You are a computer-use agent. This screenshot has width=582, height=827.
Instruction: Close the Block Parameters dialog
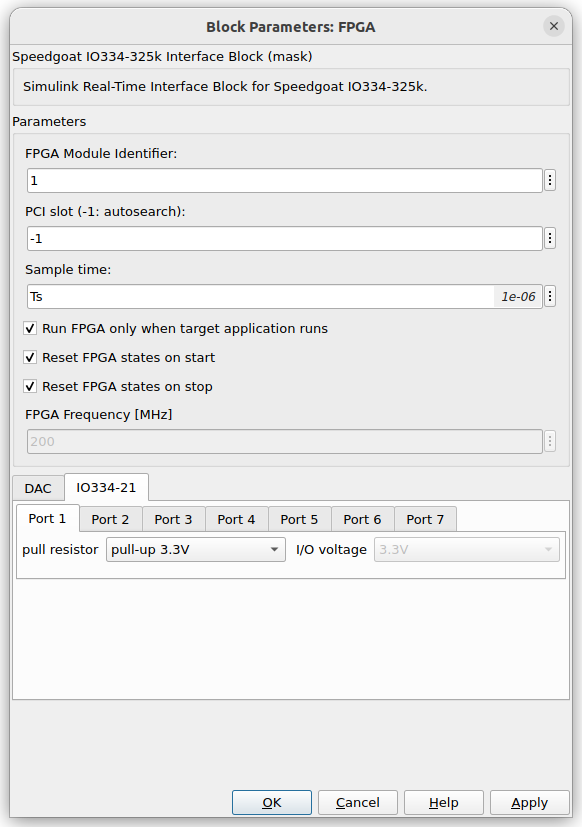554,26
